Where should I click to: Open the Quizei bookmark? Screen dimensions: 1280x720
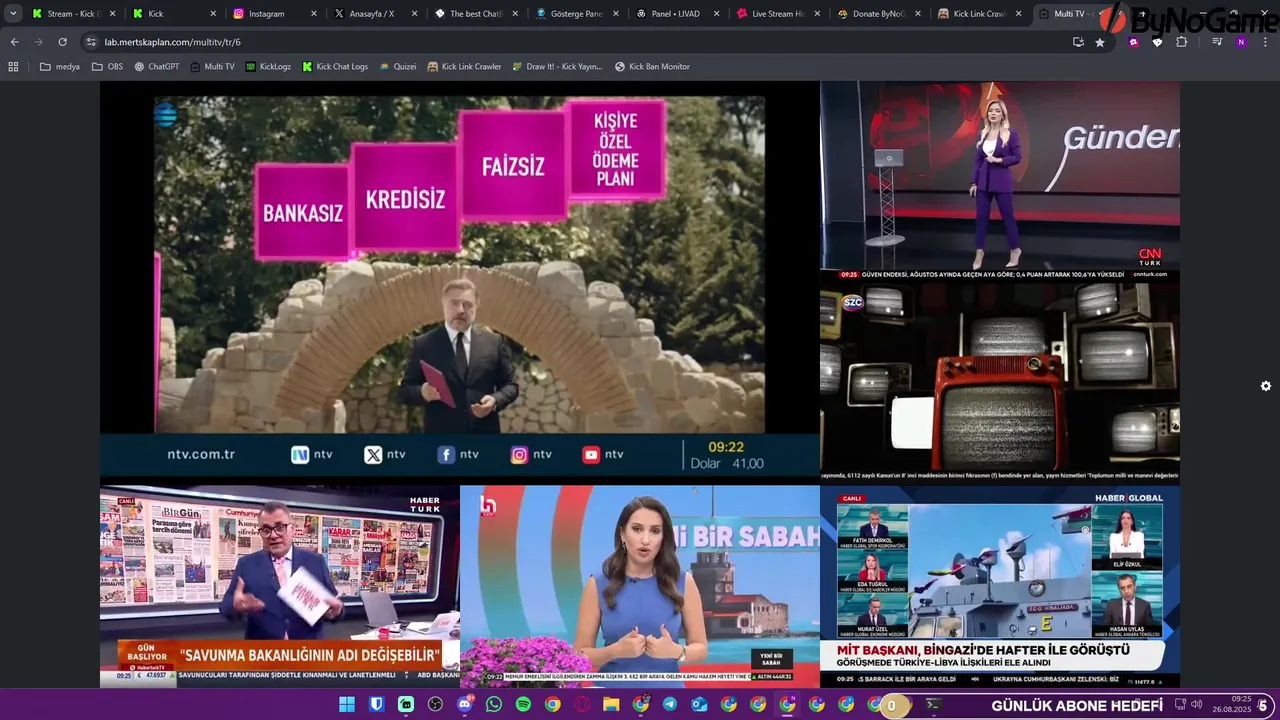point(398,67)
